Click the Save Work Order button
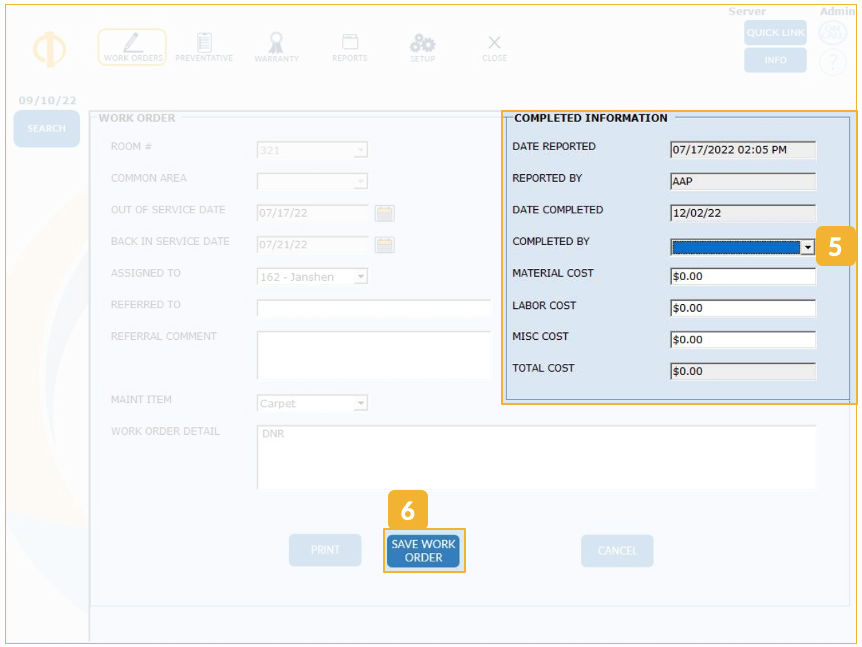The image size is (862, 647). tap(424, 551)
